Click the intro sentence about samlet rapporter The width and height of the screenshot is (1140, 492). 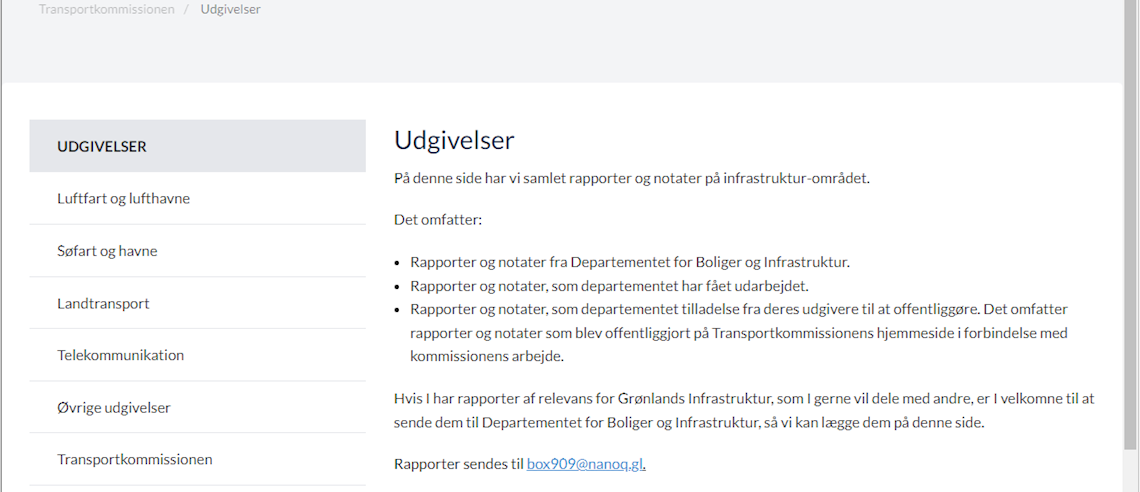point(632,178)
